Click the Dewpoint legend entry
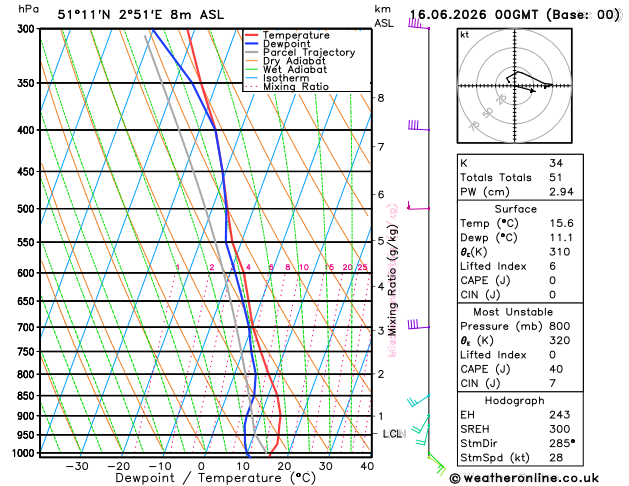629x486 pixels. (278, 44)
